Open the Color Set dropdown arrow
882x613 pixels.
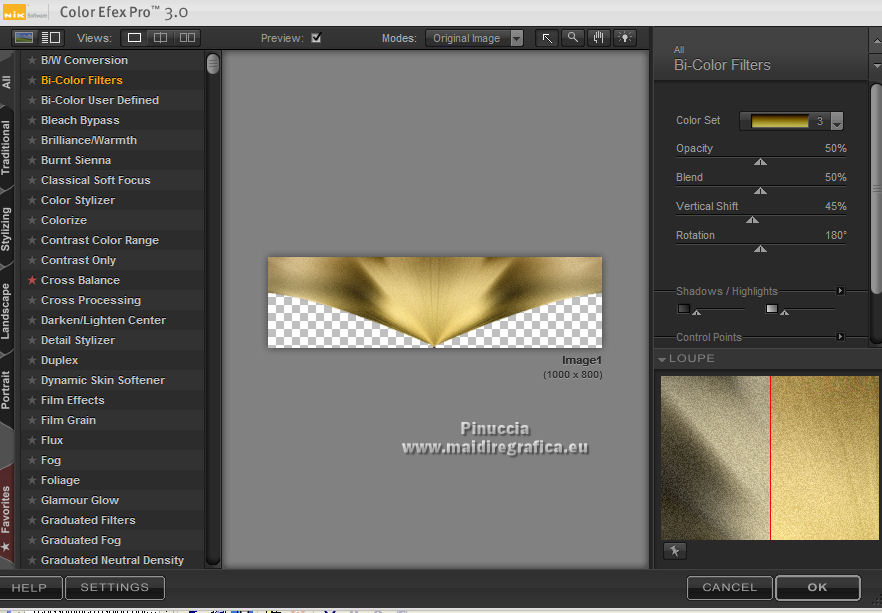(837, 121)
